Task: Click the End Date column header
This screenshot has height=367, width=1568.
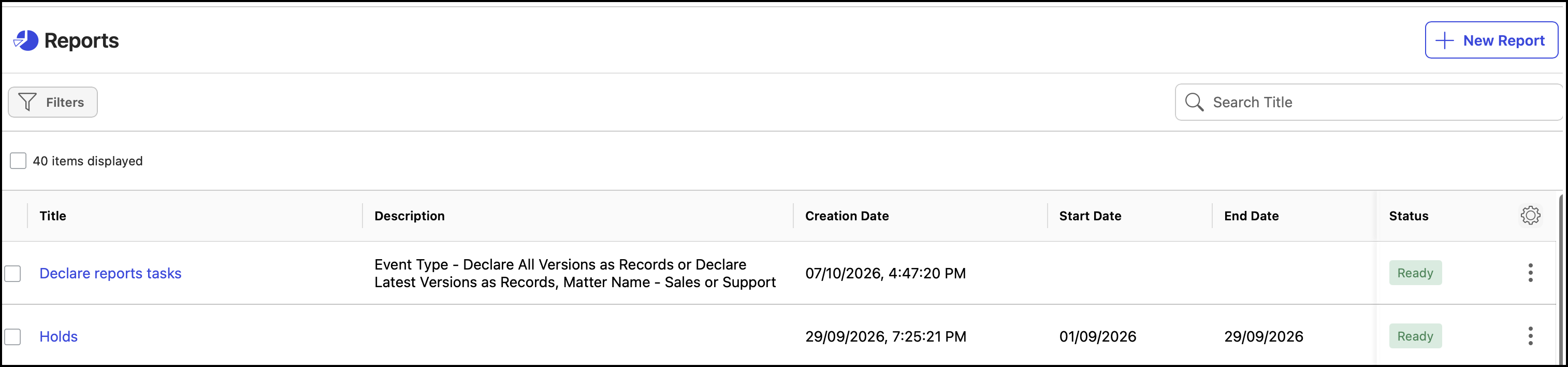Action: tap(1251, 216)
